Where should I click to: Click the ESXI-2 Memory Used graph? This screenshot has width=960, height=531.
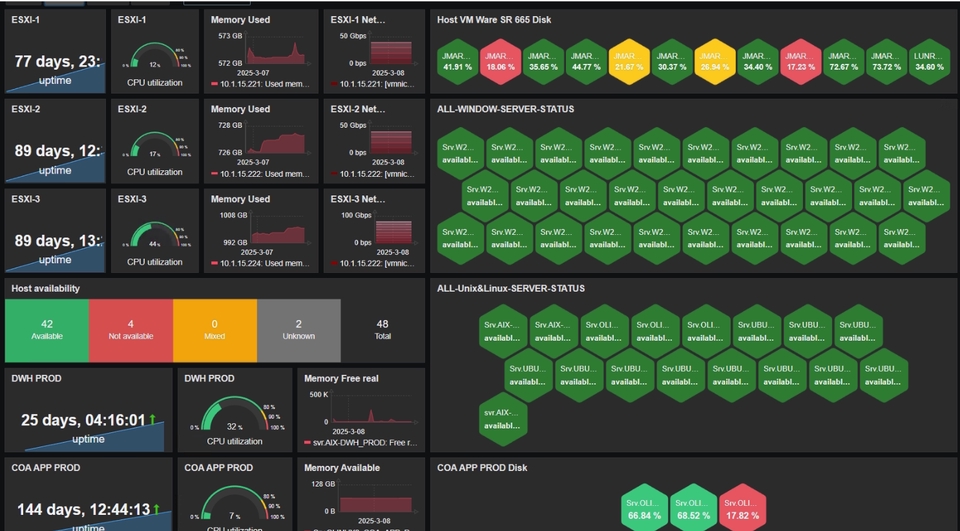coord(262,142)
